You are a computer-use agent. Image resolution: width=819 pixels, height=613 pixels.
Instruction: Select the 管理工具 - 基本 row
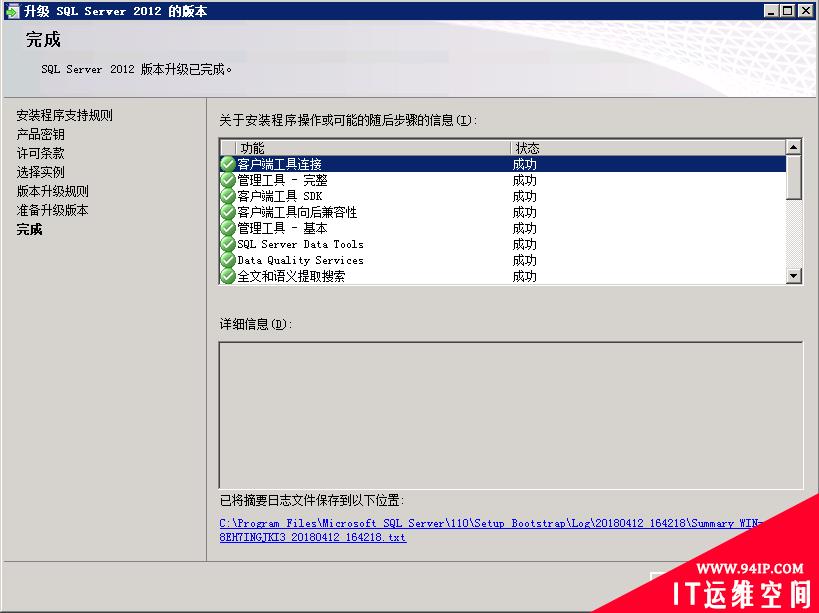click(502, 228)
